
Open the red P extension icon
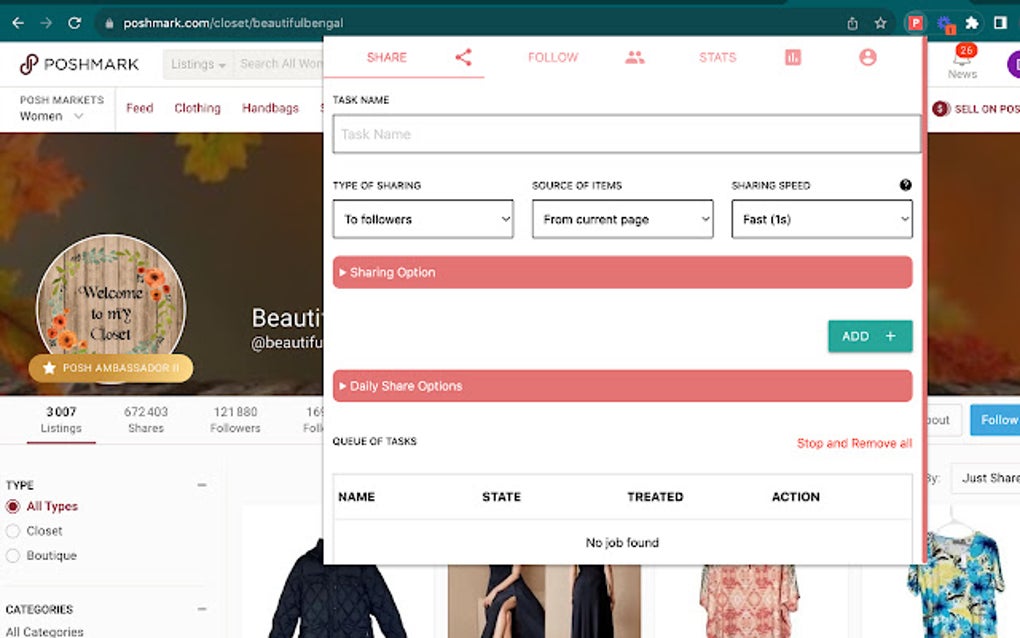915,23
